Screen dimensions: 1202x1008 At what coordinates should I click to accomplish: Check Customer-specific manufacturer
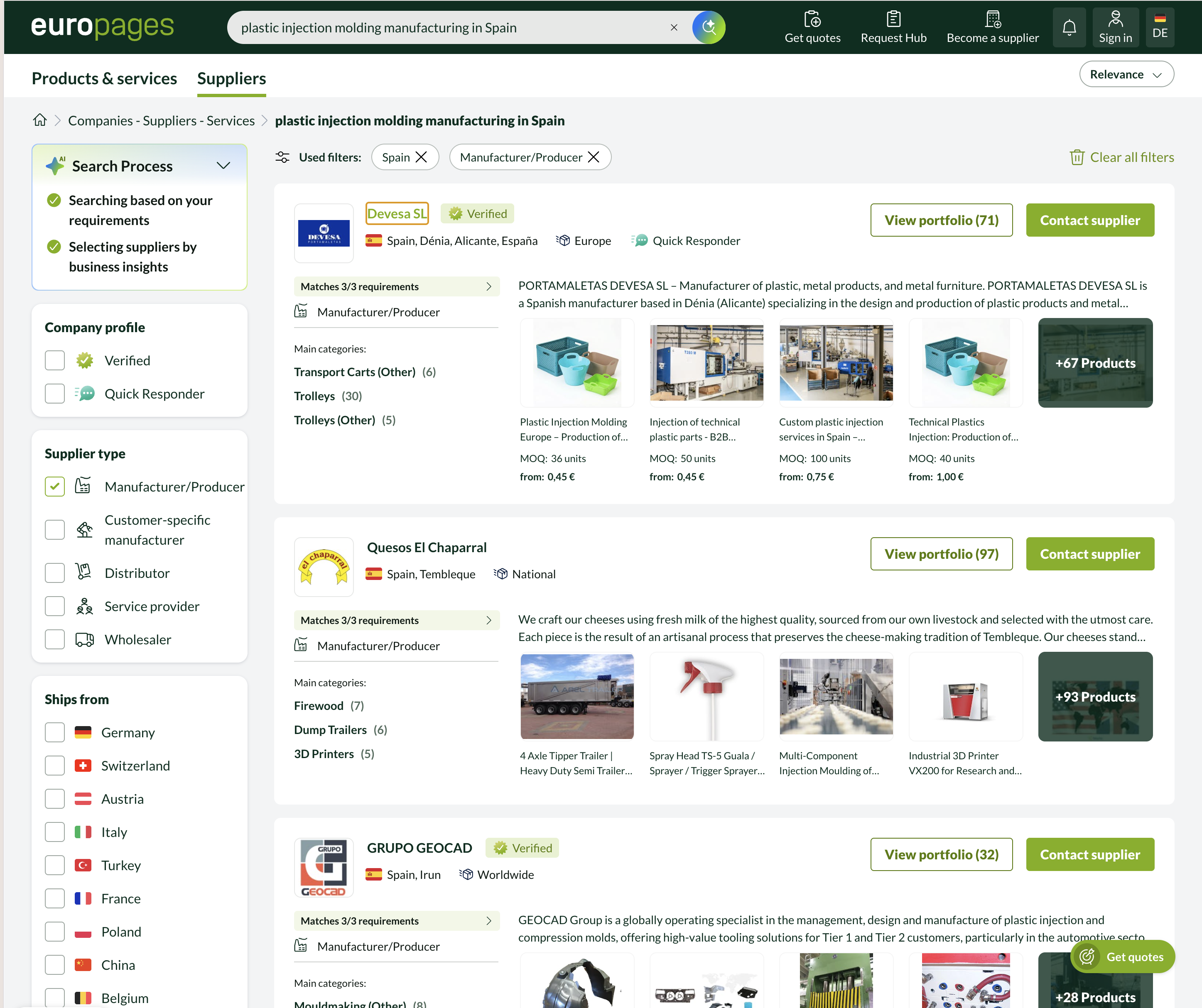(55, 530)
